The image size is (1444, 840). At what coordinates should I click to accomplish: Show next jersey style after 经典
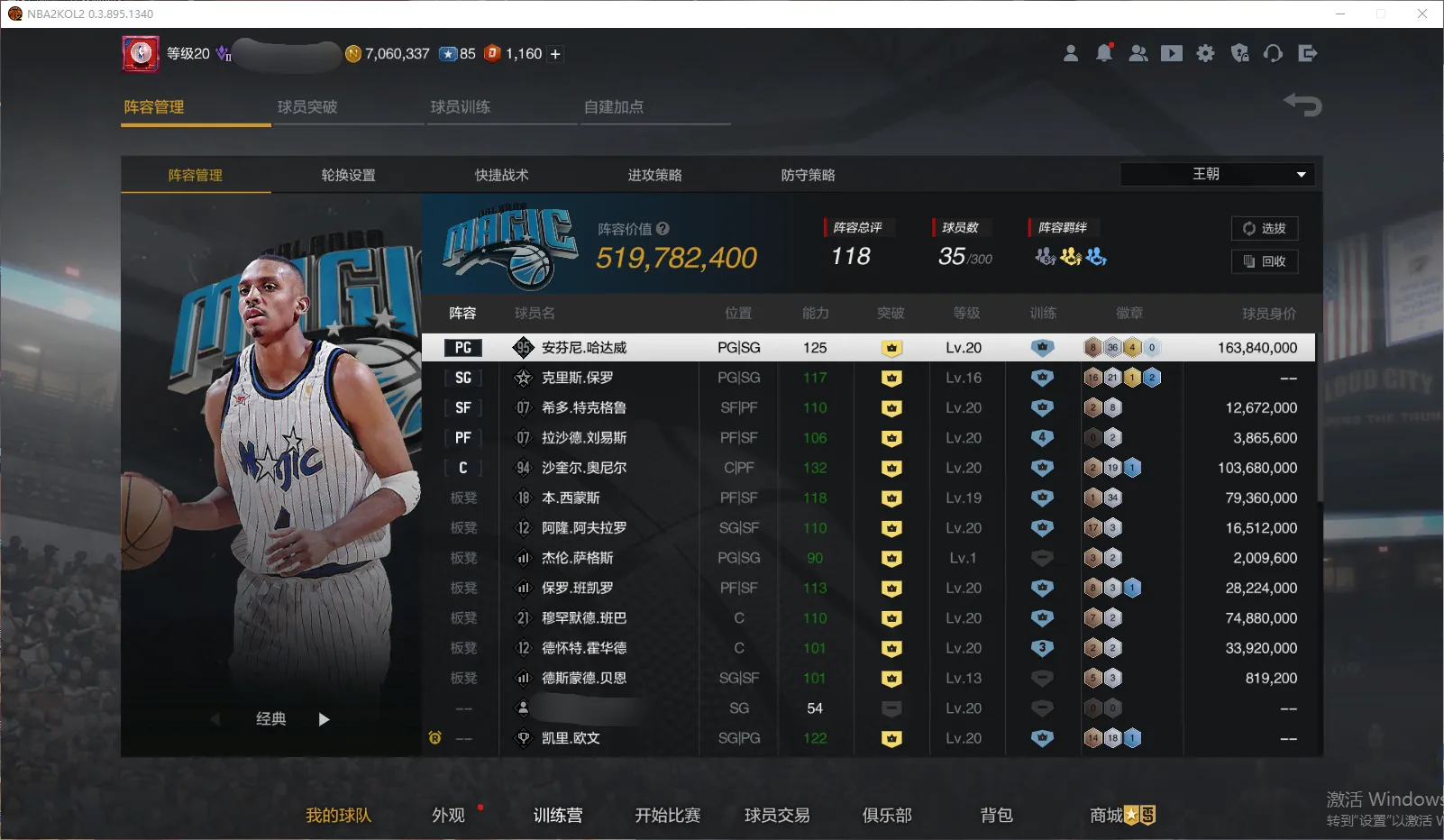click(x=324, y=719)
